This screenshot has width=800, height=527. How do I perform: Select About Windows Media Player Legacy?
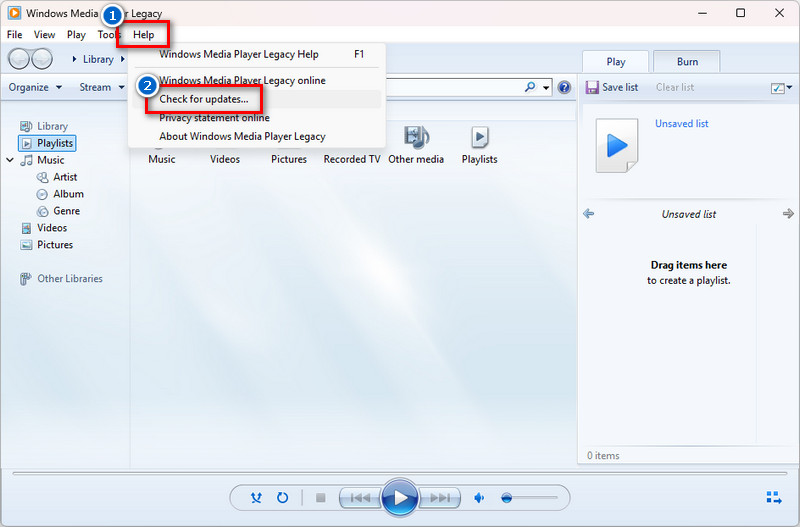coord(257,136)
